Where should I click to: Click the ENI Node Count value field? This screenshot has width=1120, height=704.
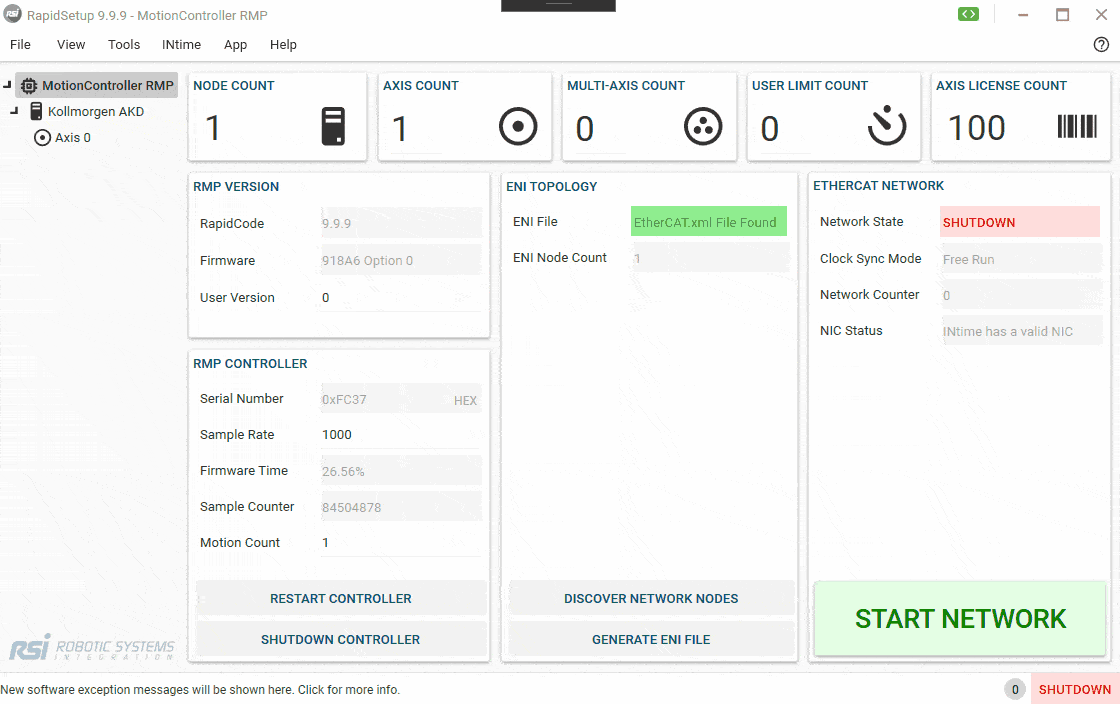710,258
